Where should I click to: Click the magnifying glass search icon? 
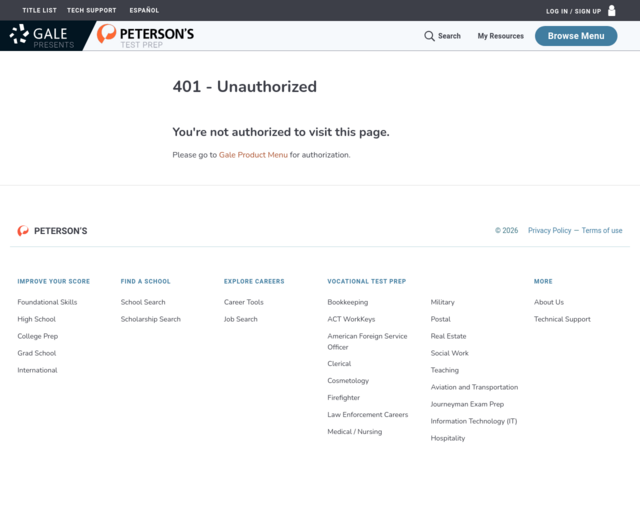pyautogui.click(x=429, y=36)
